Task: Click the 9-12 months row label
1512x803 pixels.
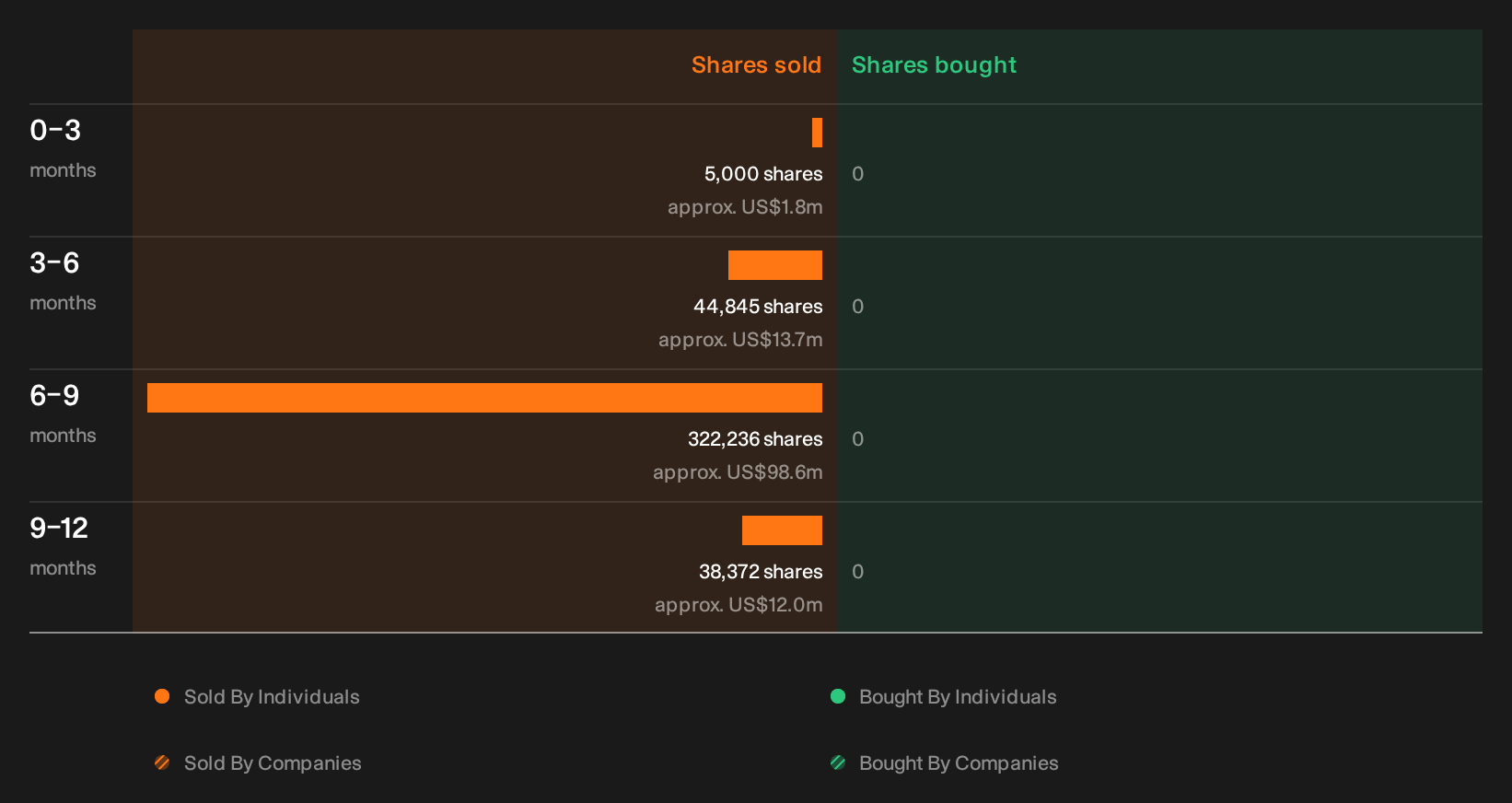Action: coord(63,546)
